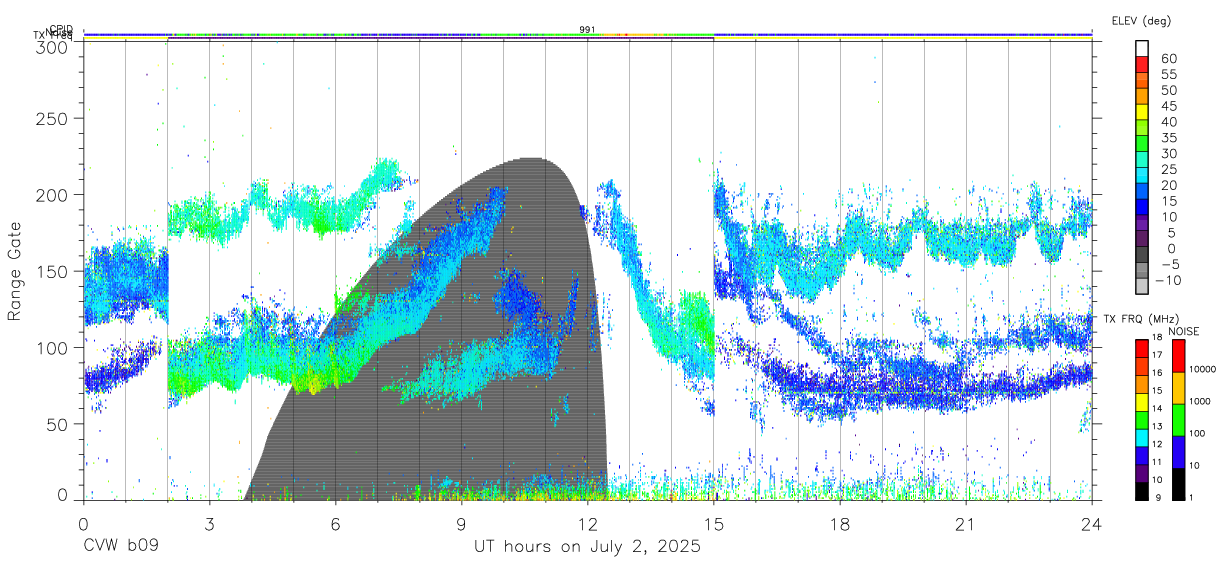Click the white top segment of the ELEV color bar
1228x567 pixels.
point(1143,48)
